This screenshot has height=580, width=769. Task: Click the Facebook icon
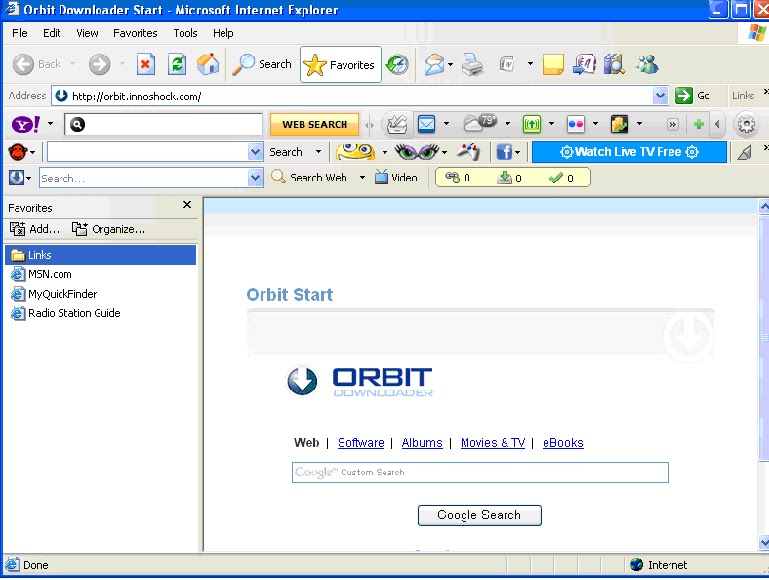[504, 152]
